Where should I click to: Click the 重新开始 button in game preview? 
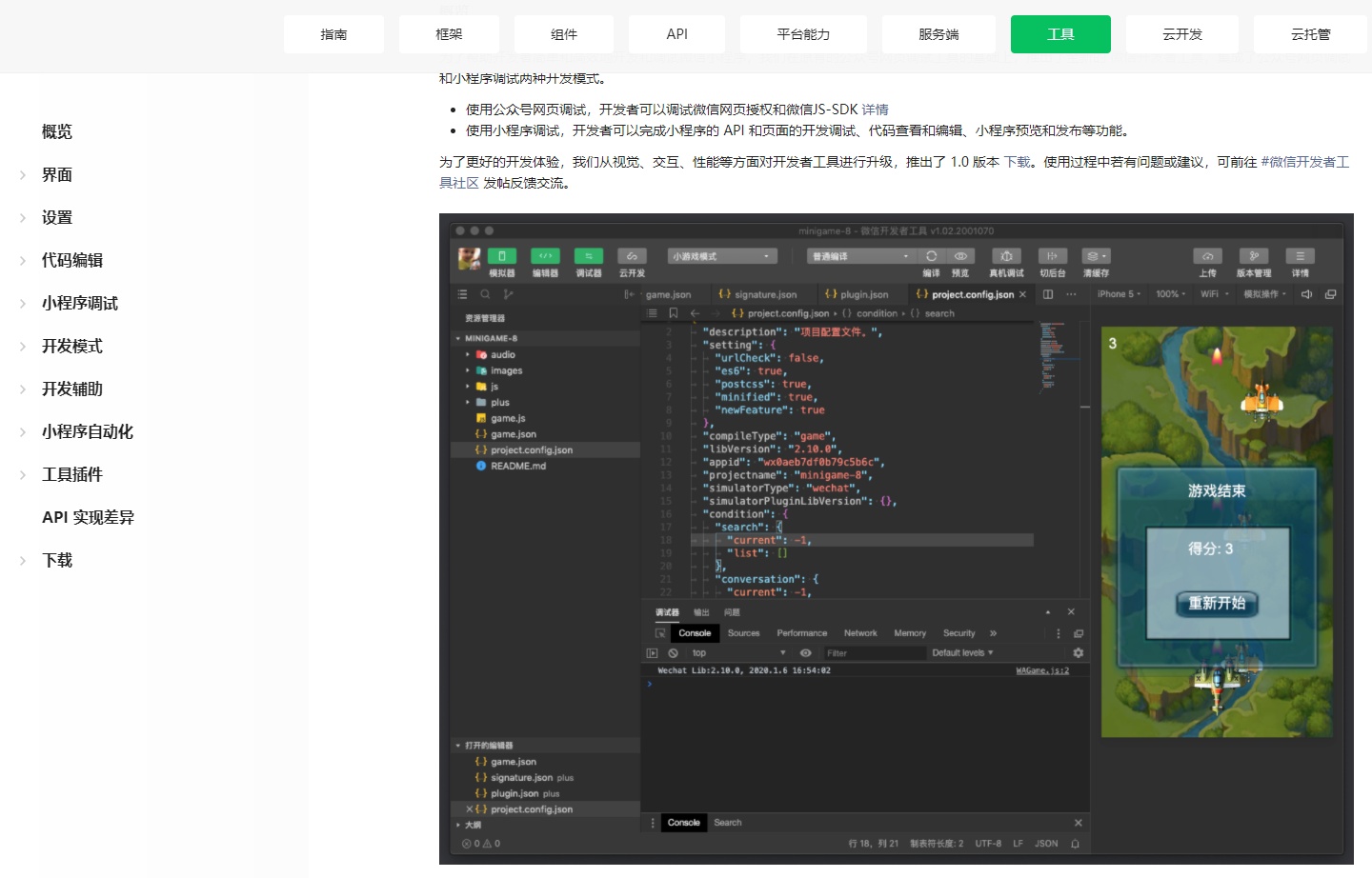(x=1217, y=603)
